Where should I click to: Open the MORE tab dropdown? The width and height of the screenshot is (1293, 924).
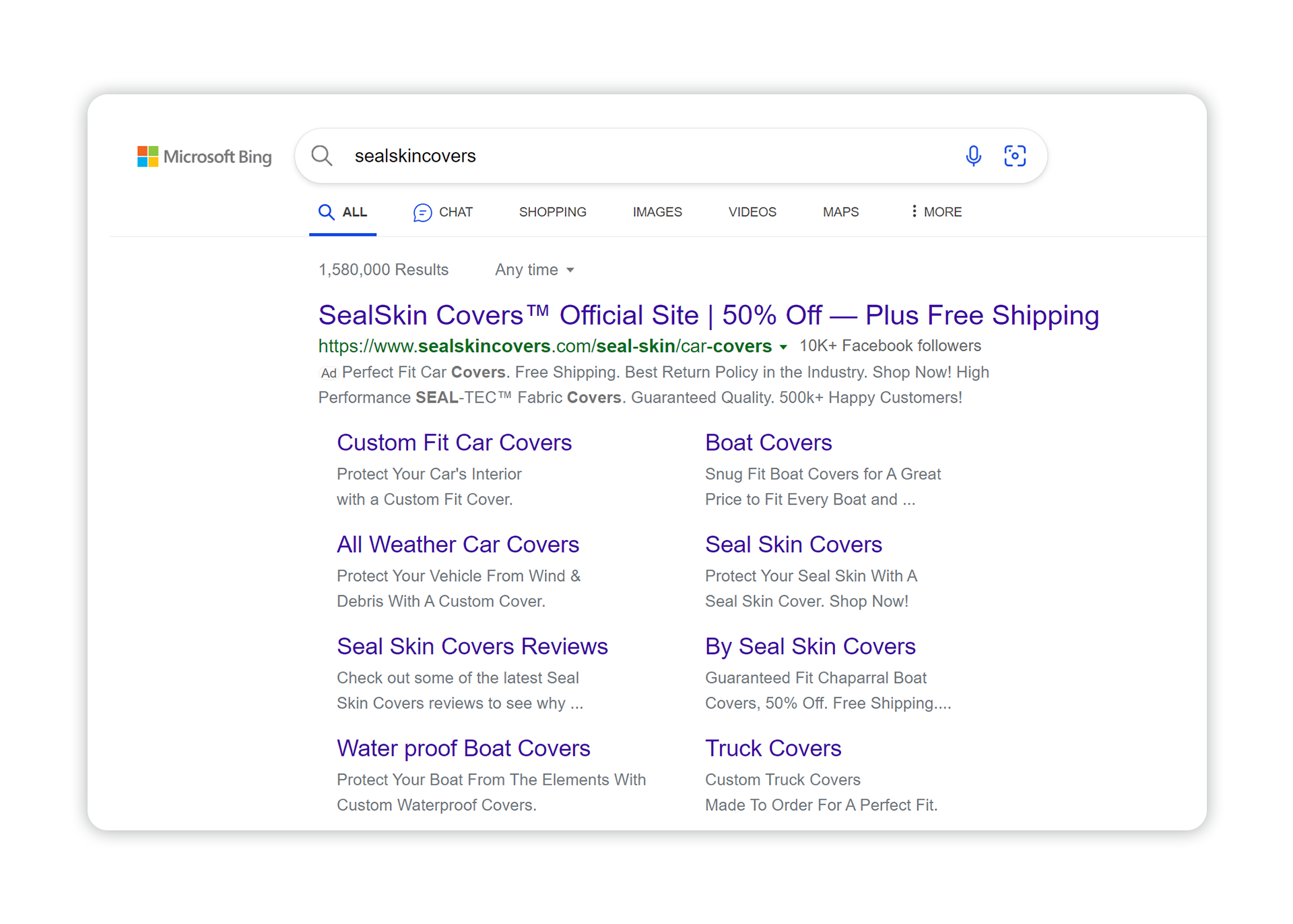click(941, 211)
